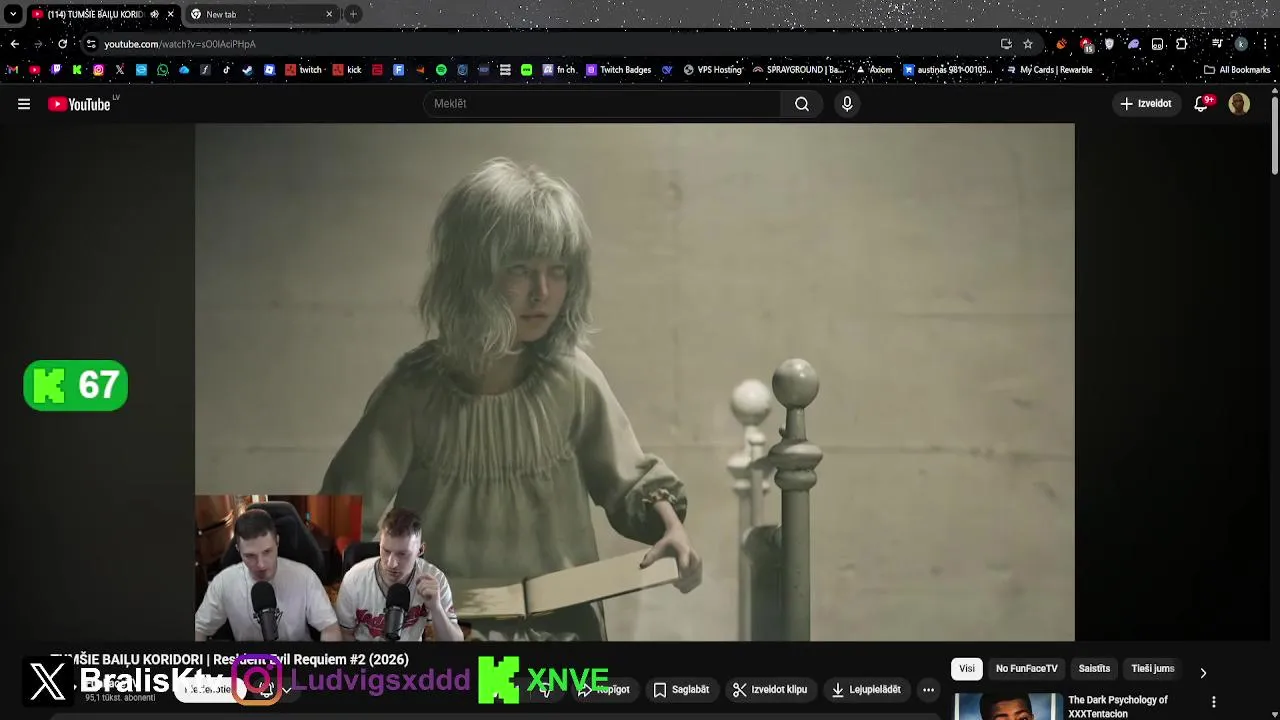Open the YouTube bookmark icon

click(34, 70)
